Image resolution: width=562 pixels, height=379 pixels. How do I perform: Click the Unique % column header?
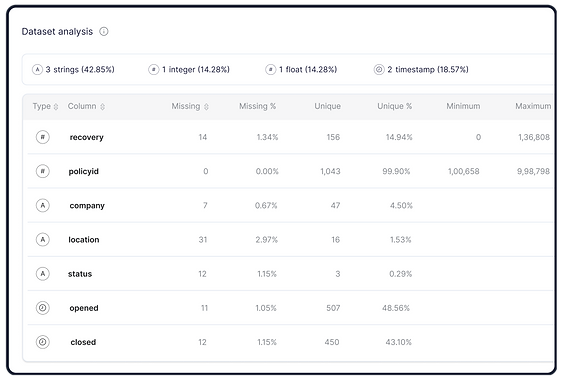(x=394, y=106)
